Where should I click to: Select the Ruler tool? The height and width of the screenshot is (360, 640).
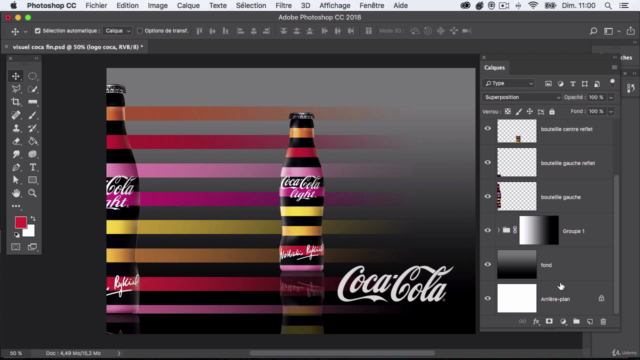coord(32,102)
